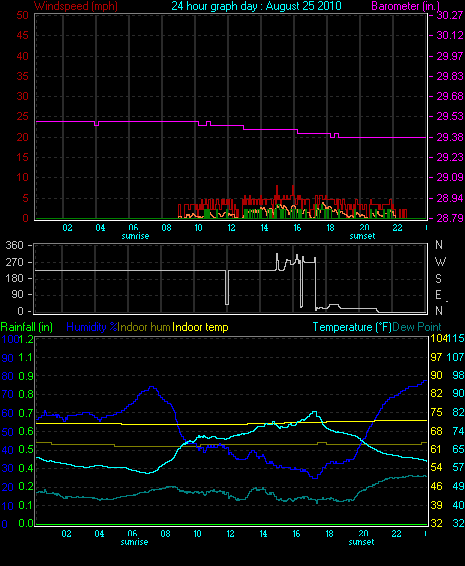Click the Barometer (in.) axis title
The image size is (465, 566).
point(405,6)
